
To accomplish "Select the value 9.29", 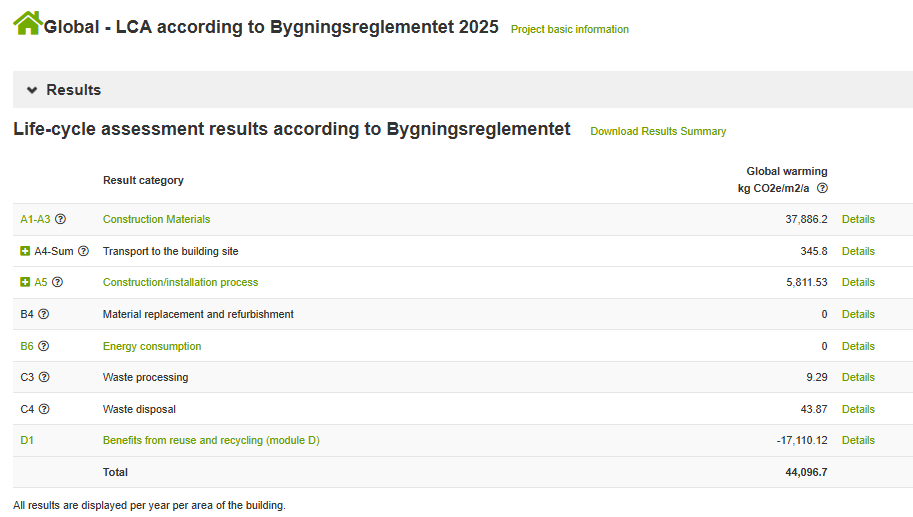I will [816, 377].
